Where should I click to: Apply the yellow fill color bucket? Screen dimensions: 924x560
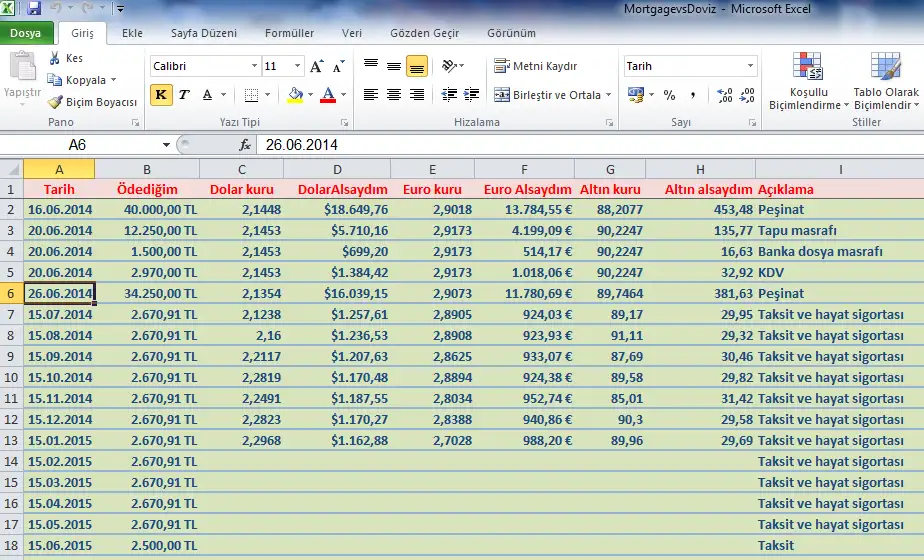click(x=295, y=95)
